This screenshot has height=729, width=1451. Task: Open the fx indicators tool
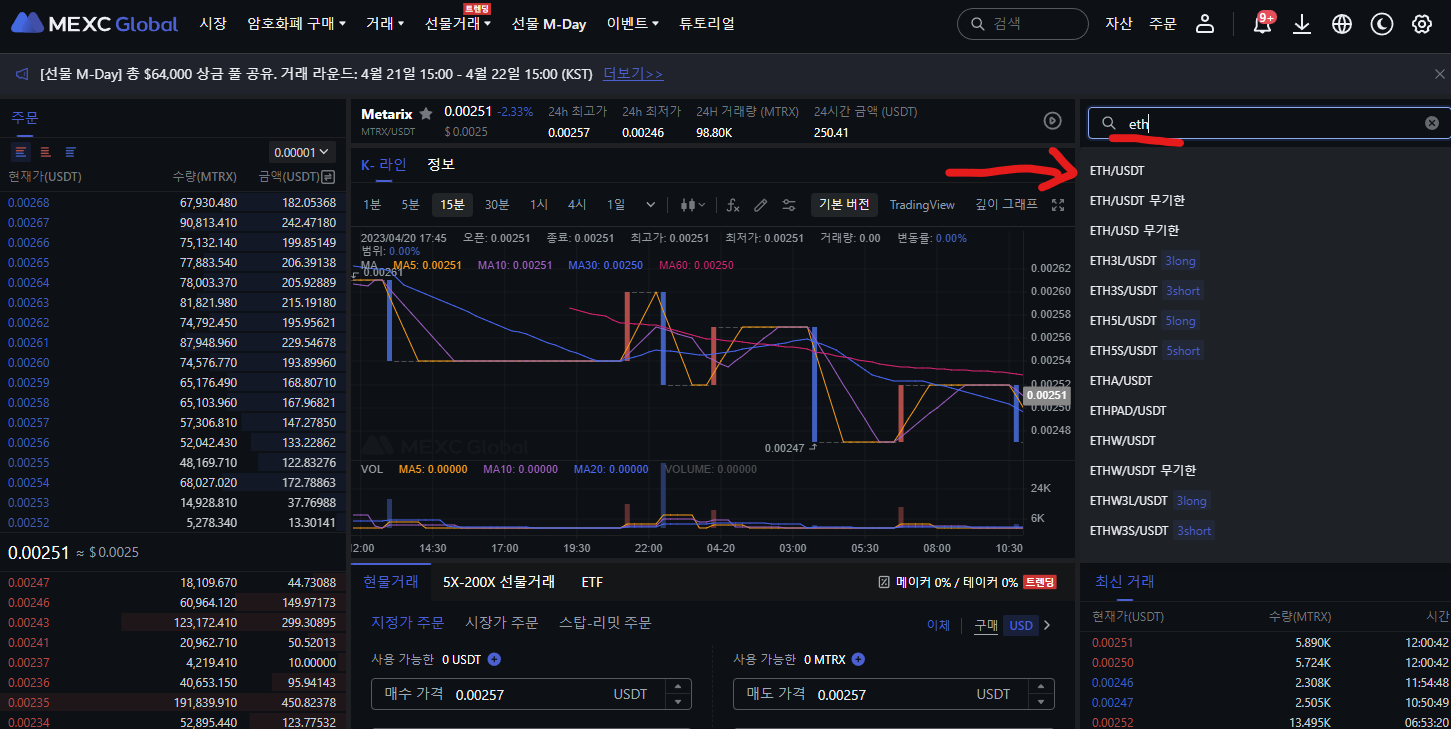(733, 205)
